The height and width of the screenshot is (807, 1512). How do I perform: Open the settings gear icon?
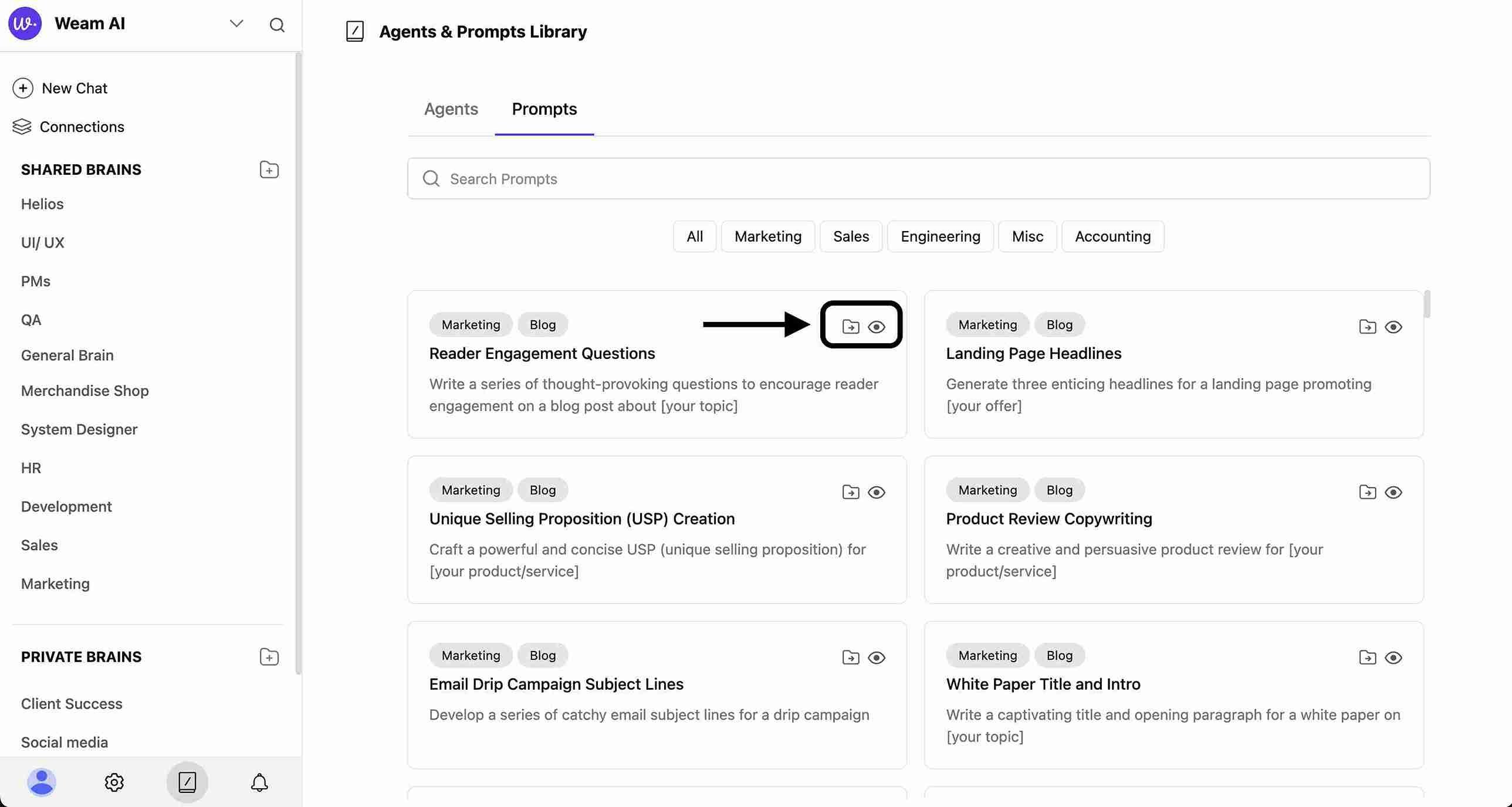tap(114, 782)
